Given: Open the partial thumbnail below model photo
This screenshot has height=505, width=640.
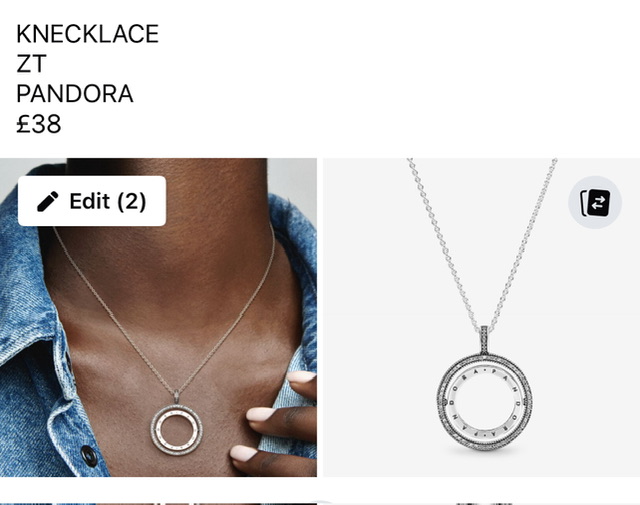Looking at the screenshot, I should 158,504.
